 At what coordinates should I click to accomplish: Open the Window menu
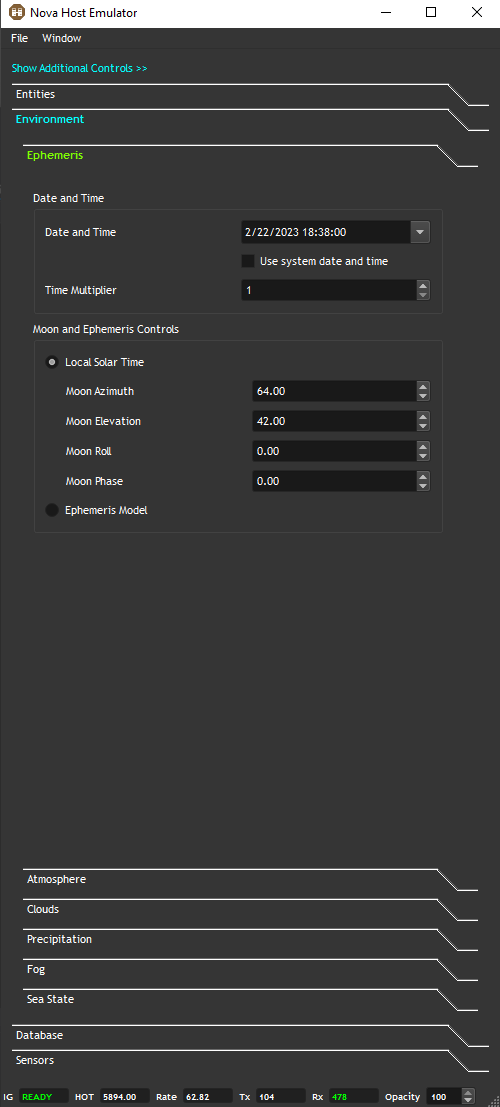click(61, 38)
